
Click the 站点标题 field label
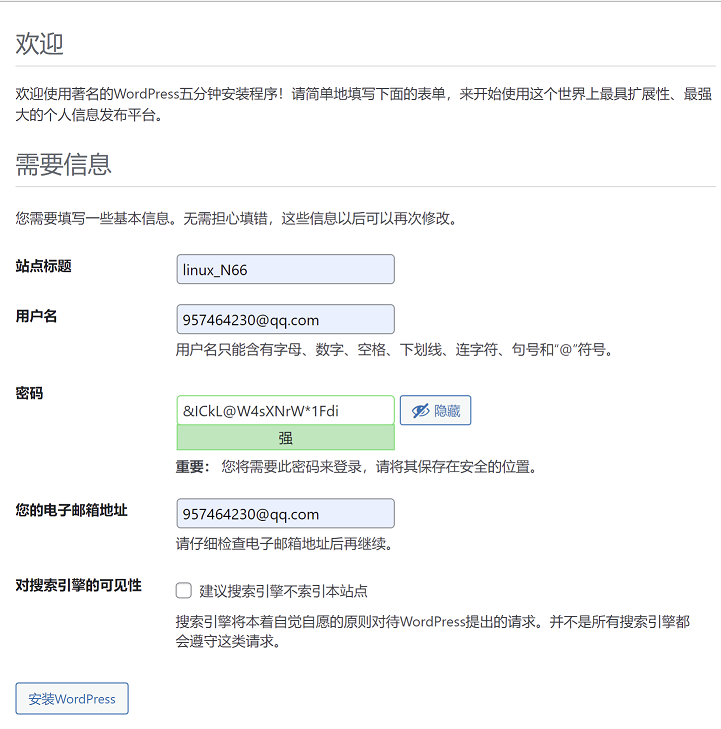[44, 267]
